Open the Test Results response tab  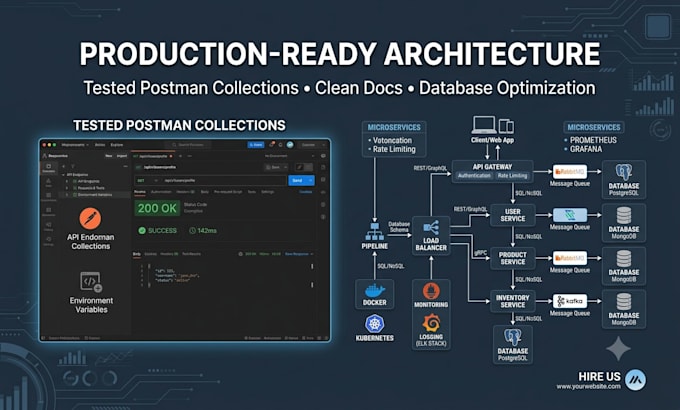pos(191,254)
